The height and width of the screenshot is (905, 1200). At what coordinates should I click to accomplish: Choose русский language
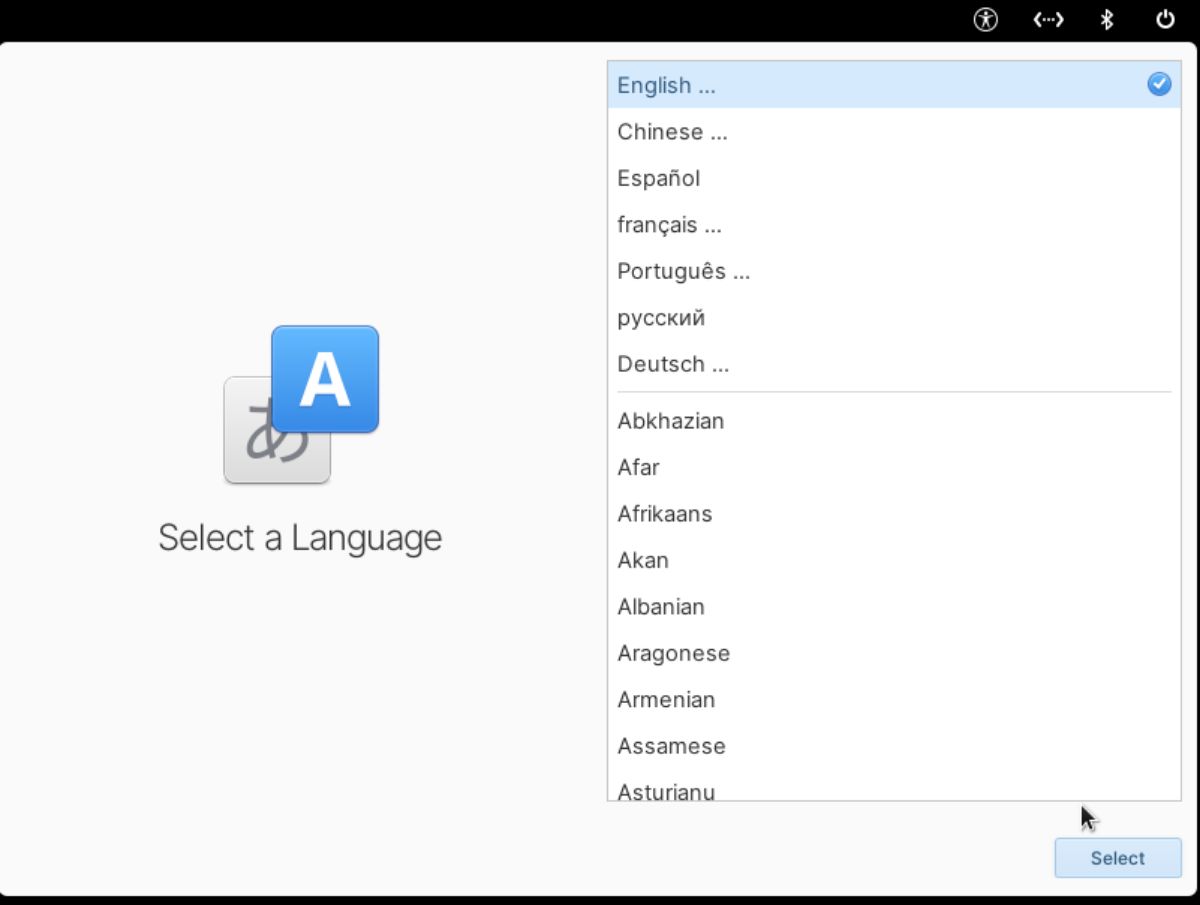(x=894, y=318)
